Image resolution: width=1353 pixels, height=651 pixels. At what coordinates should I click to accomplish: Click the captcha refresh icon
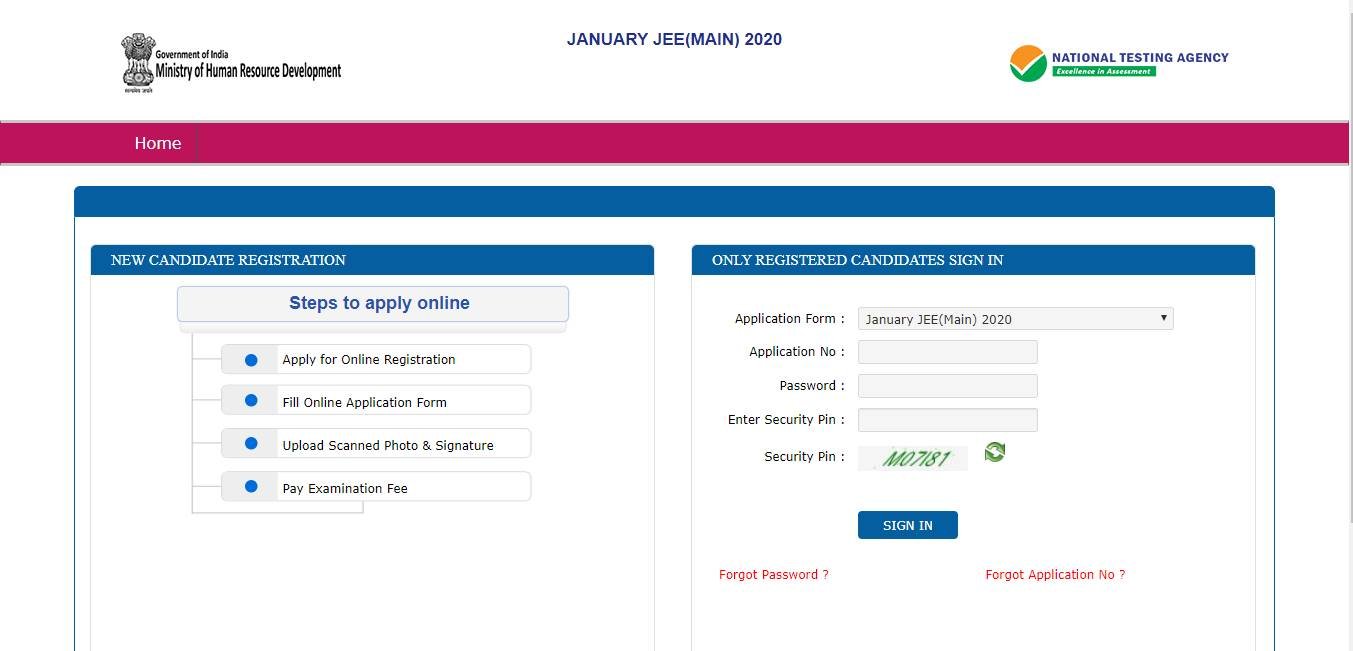point(994,453)
